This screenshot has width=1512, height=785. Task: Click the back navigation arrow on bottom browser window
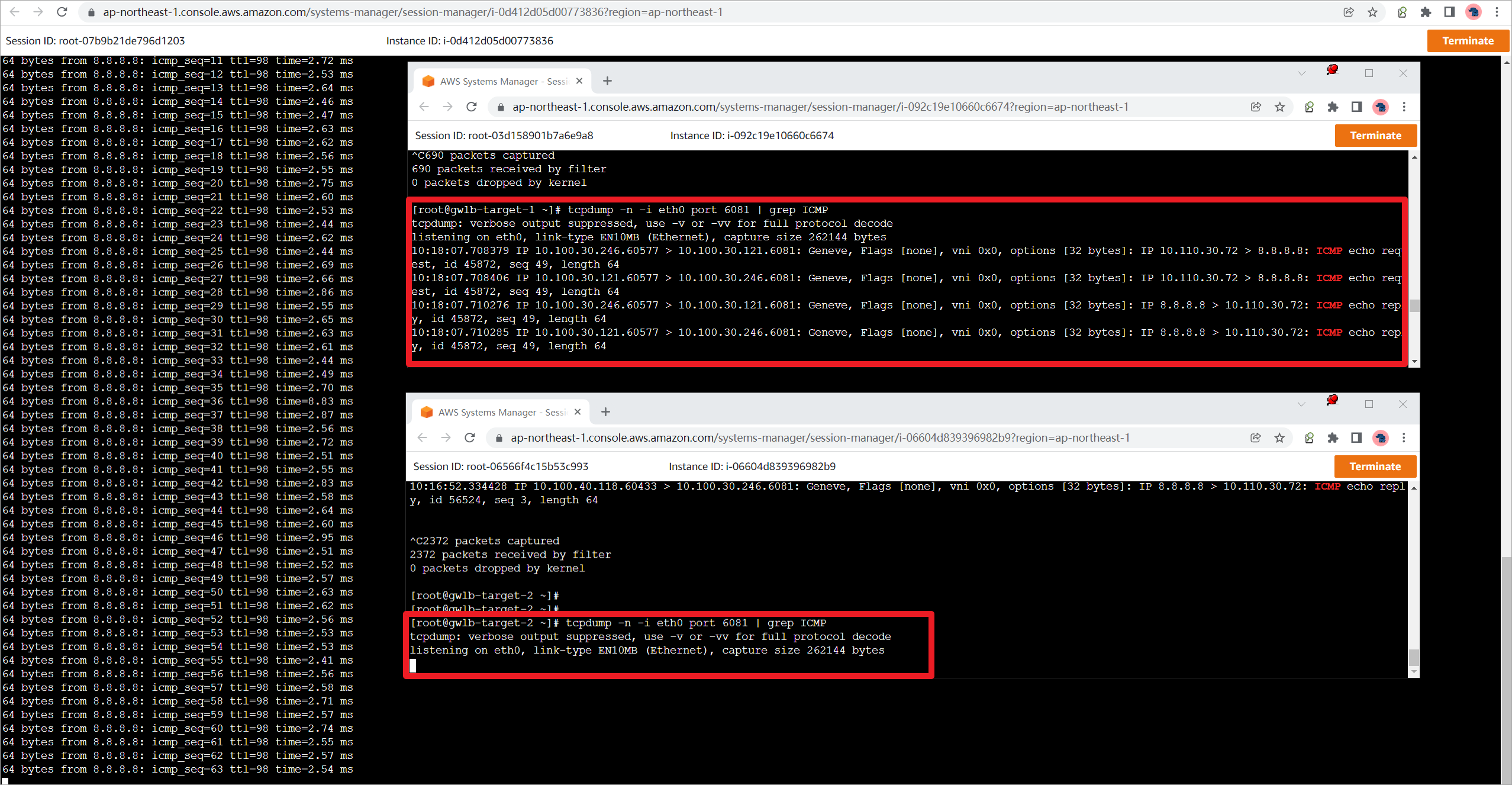(422, 438)
